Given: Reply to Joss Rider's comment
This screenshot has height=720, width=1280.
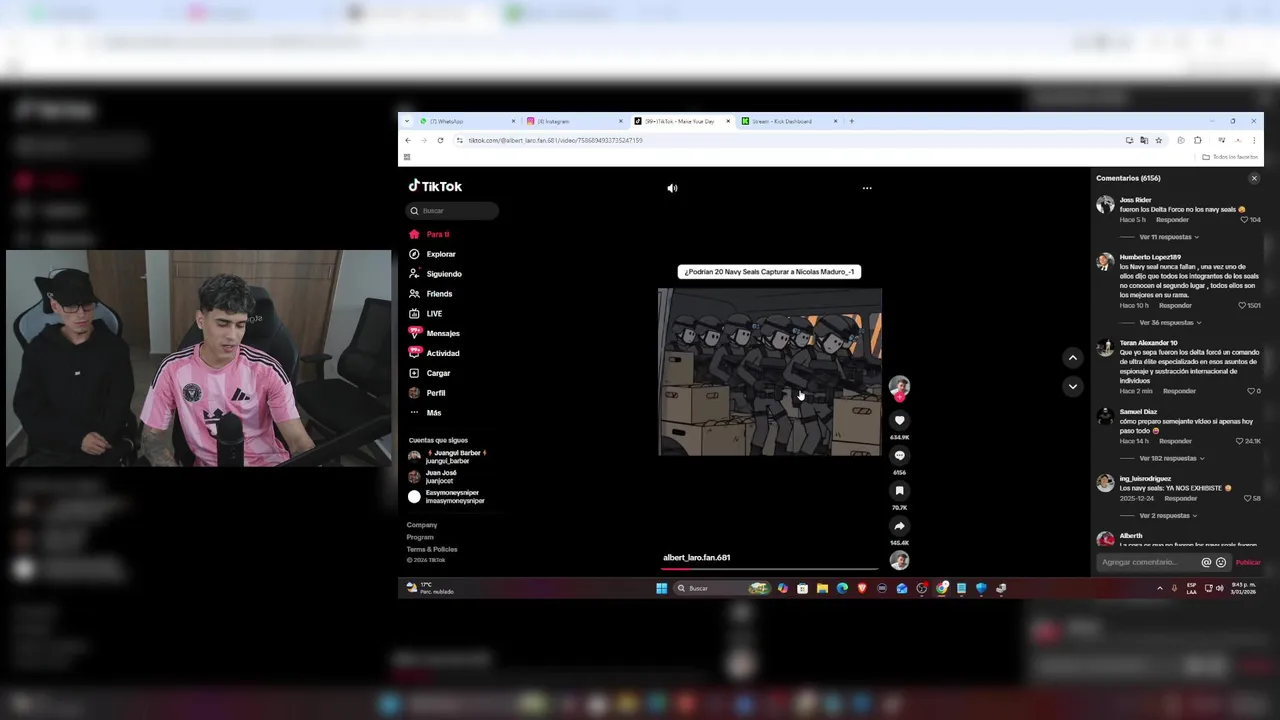Looking at the screenshot, I should pyautogui.click(x=1172, y=220).
